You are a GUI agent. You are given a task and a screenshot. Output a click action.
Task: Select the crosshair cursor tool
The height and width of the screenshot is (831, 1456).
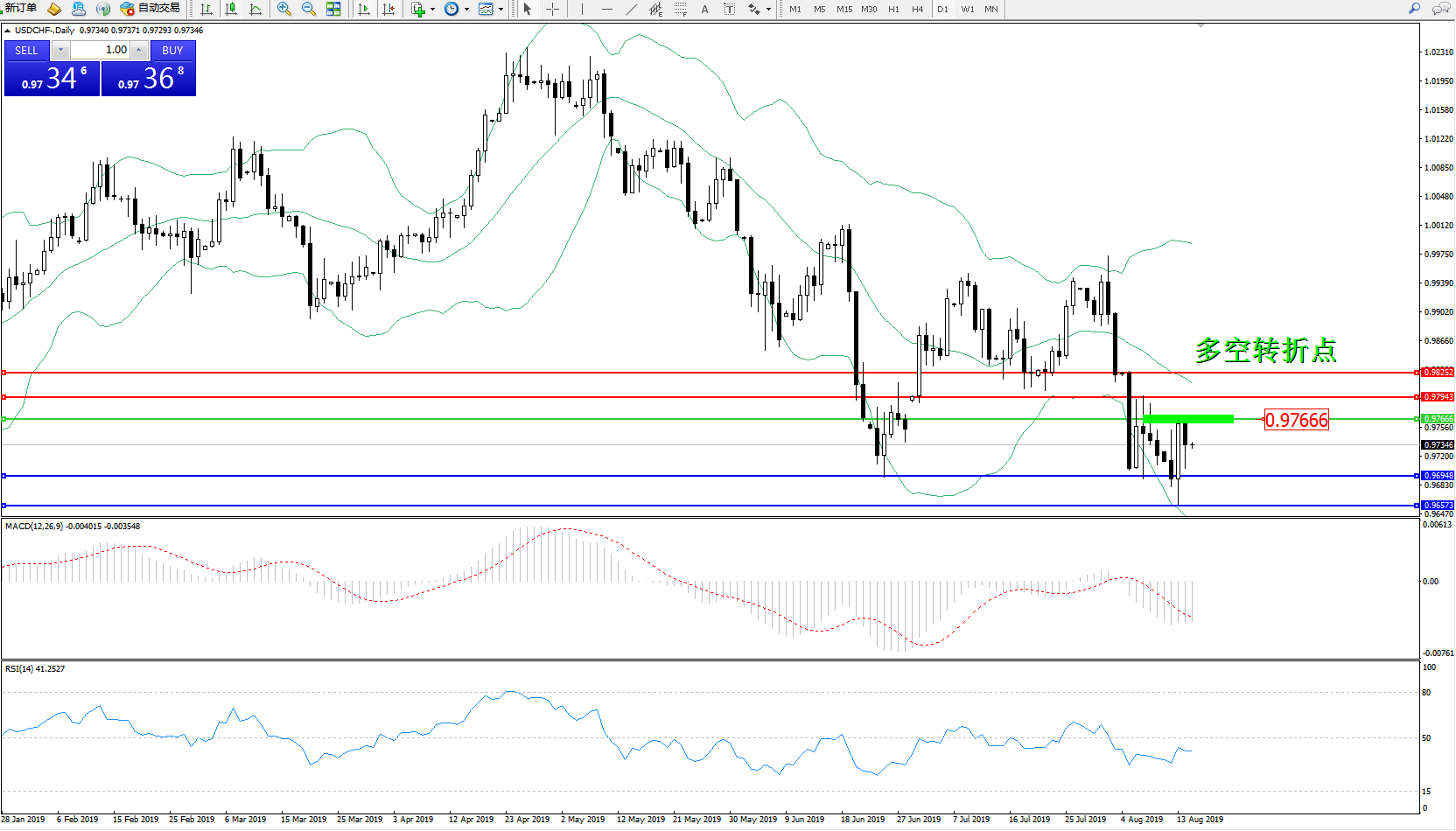click(553, 9)
